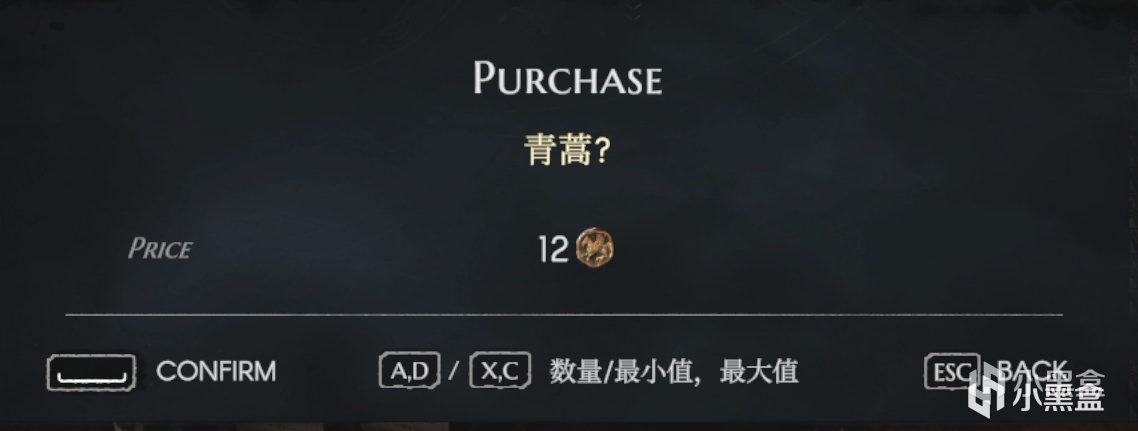Viewport: 1138px width, 431px height.
Task: Click the A,D key icon
Action: 409,371
